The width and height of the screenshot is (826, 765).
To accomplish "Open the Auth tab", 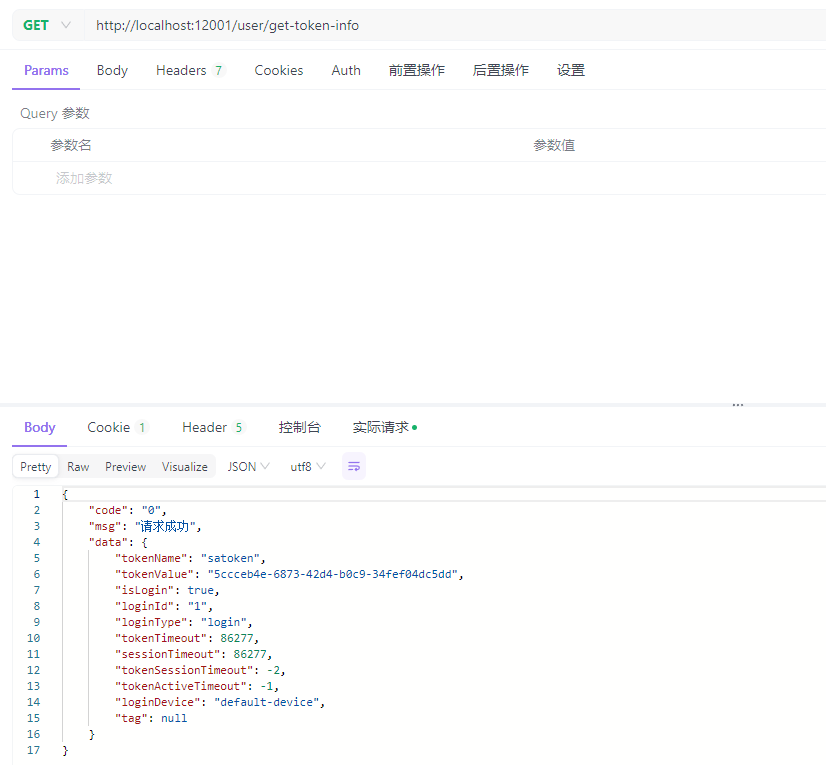I will [x=346, y=70].
